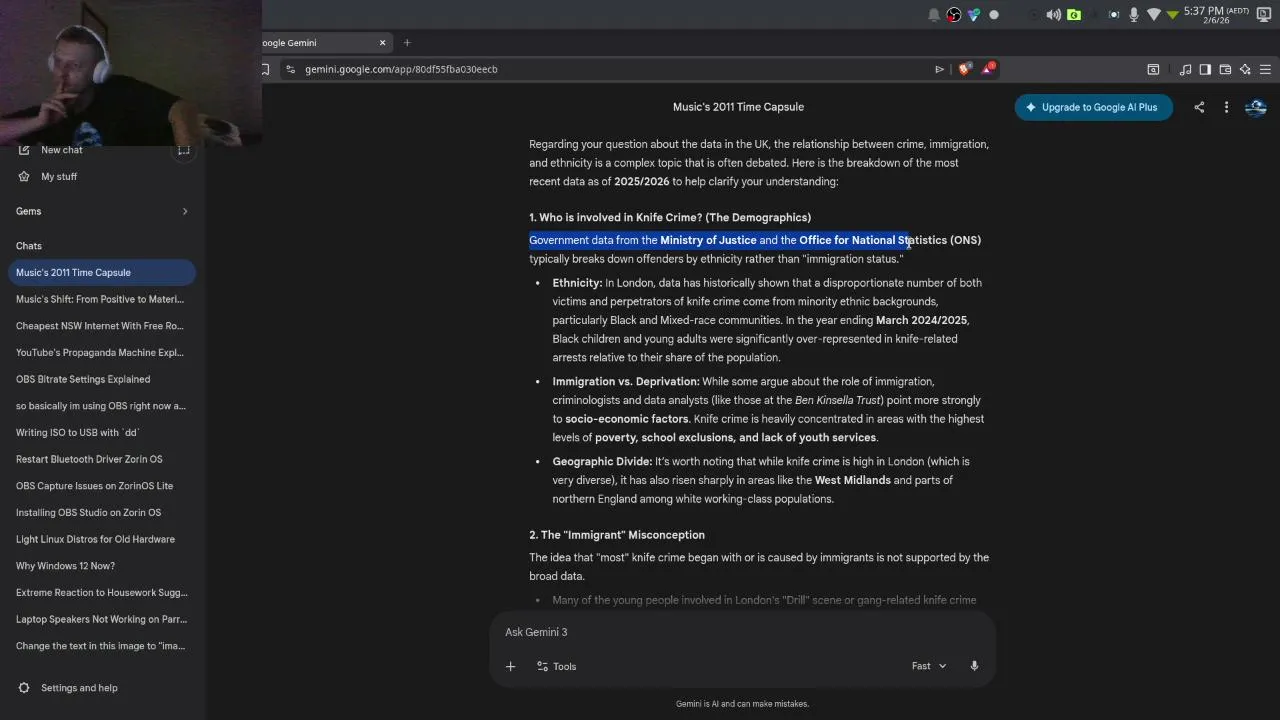Open chat OBS Capture Issues on ZorinOS Lite
1280x720 pixels.
tap(101, 486)
